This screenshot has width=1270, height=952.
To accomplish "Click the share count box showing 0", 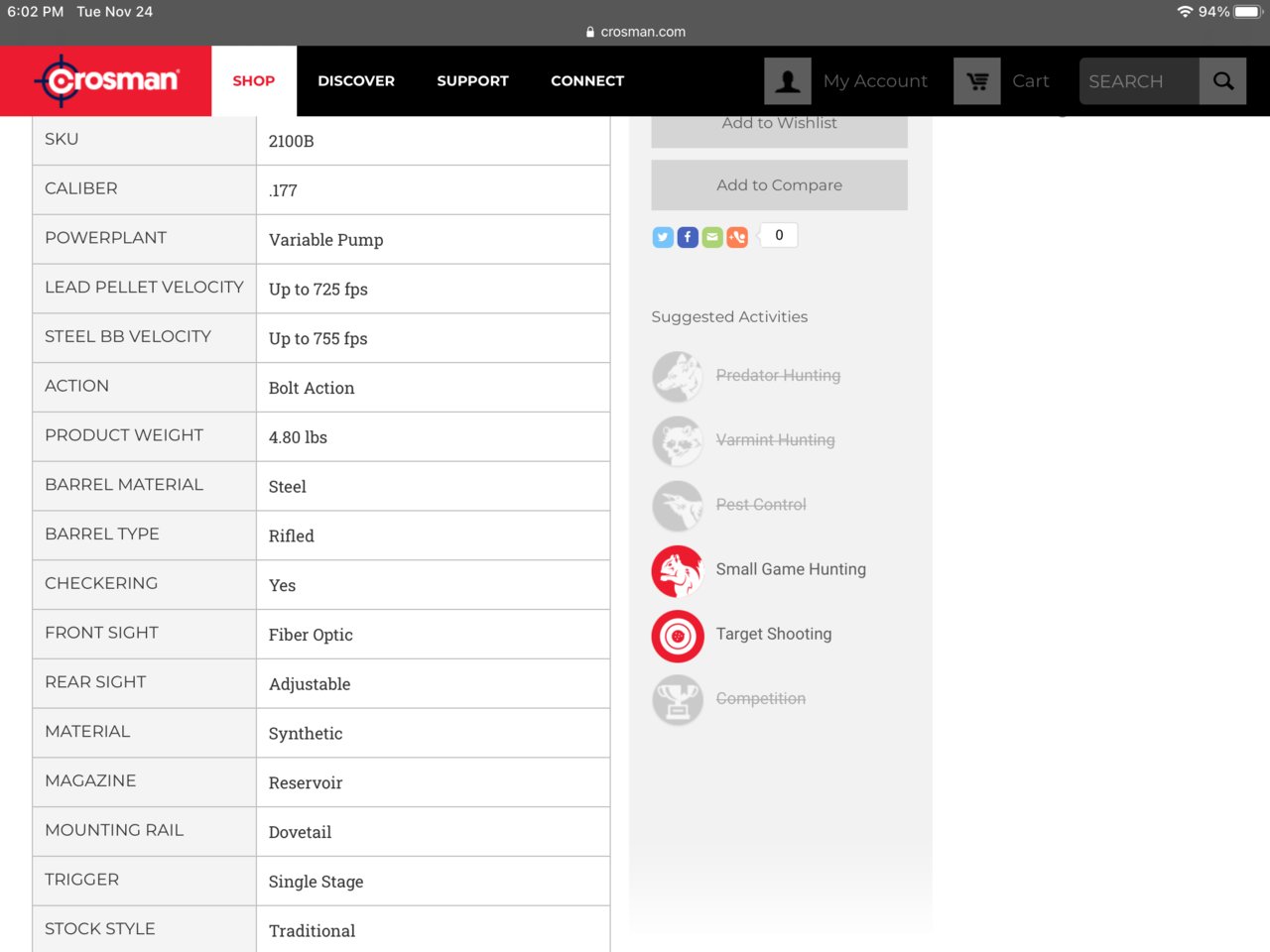I will (779, 235).
